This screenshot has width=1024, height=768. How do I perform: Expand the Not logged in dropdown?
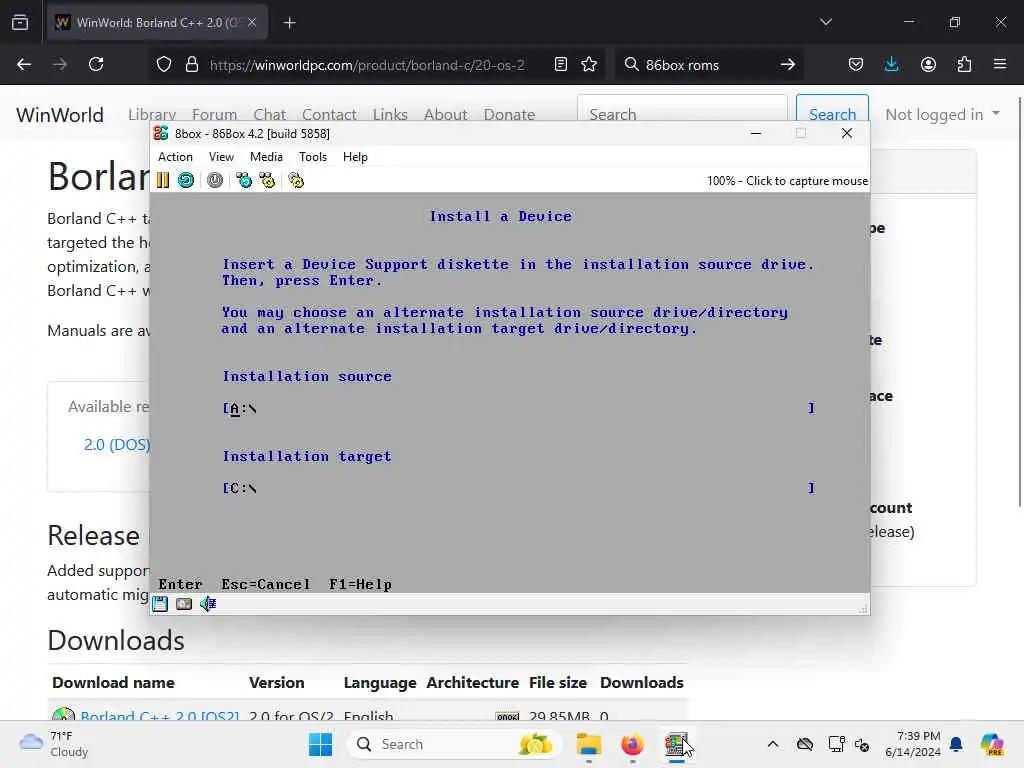click(x=942, y=114)
